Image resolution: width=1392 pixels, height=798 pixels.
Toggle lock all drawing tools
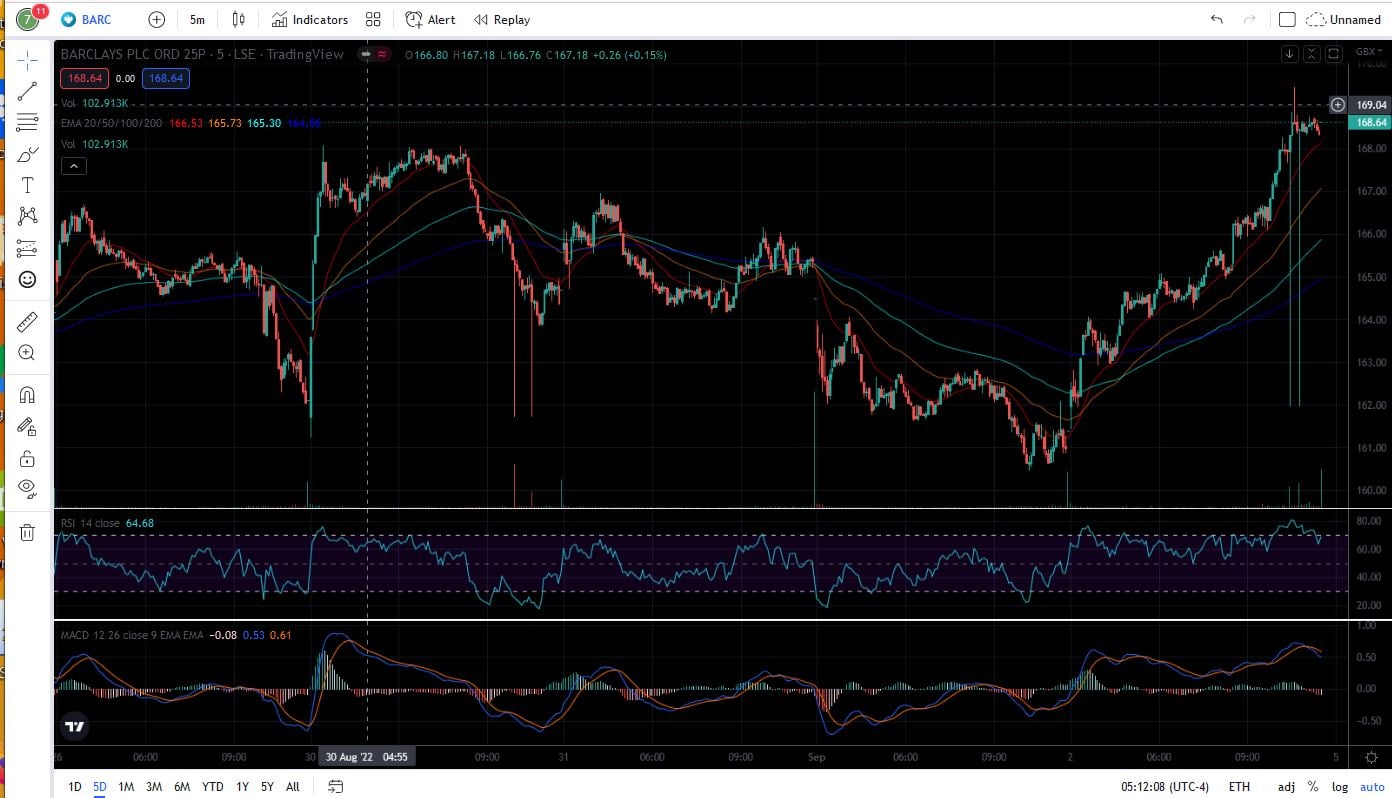[27, 459]
